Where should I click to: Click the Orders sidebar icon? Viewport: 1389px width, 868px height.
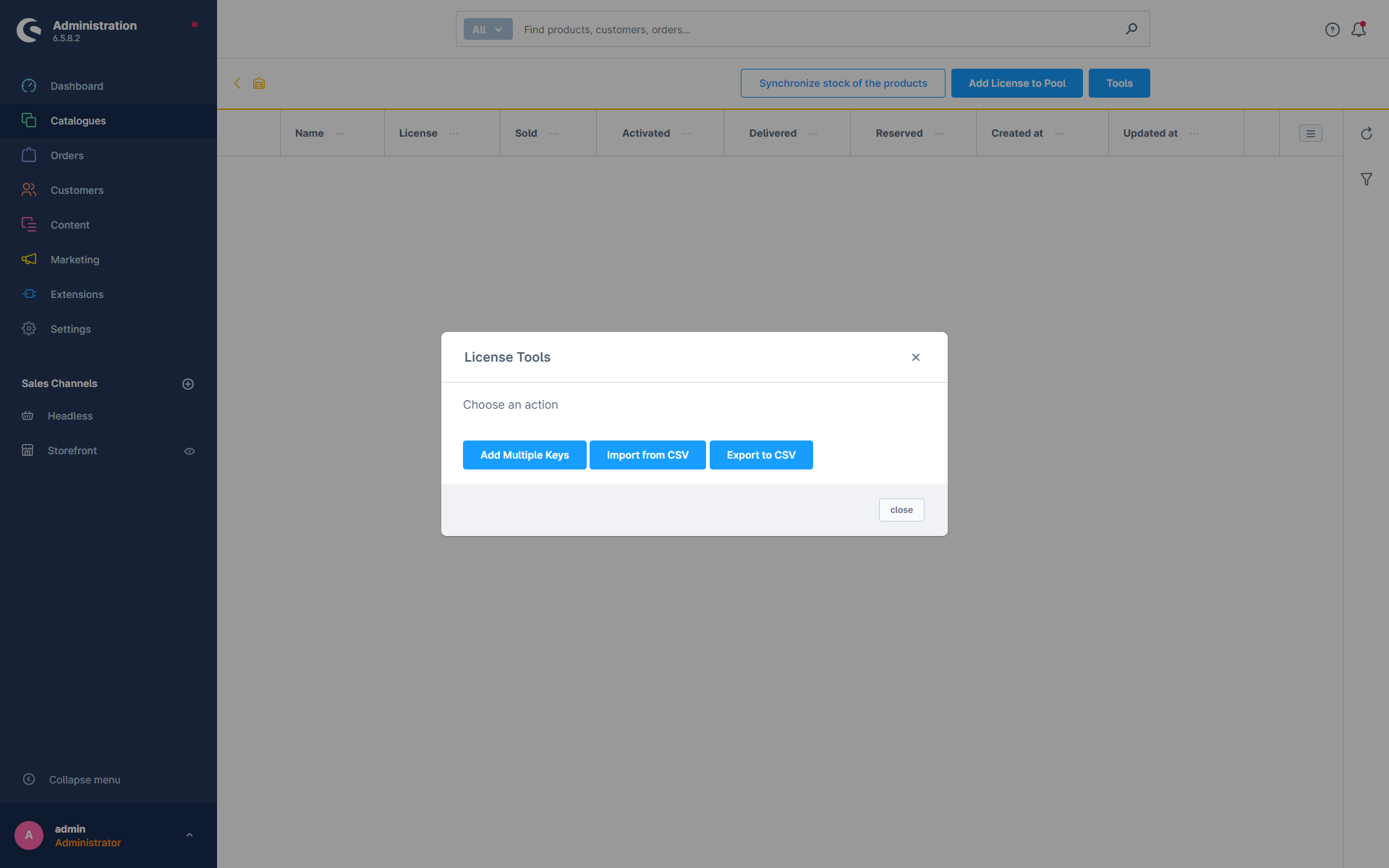point(29,155)
